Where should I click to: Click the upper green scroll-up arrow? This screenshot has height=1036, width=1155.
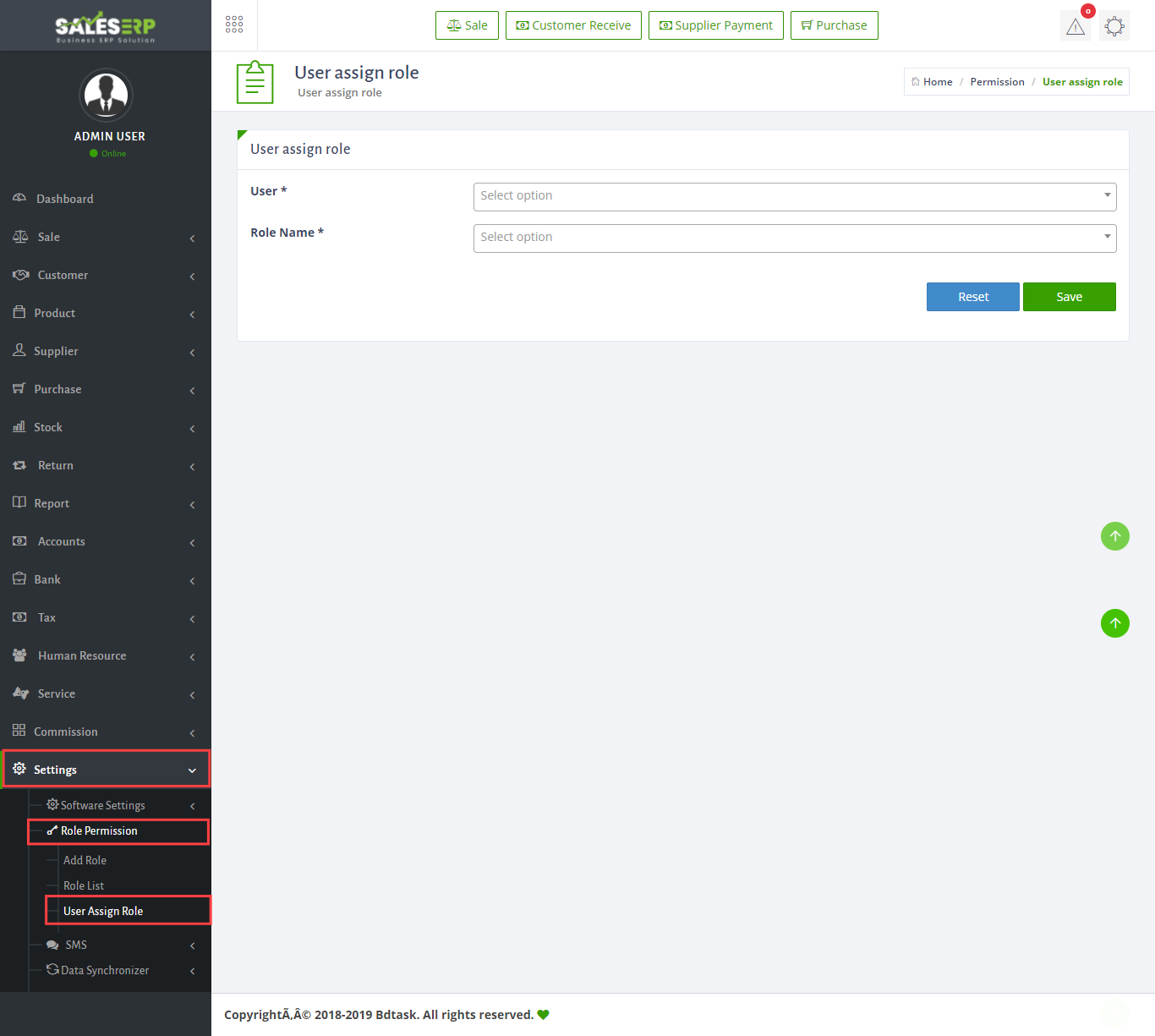click(x=1115, y=536)
